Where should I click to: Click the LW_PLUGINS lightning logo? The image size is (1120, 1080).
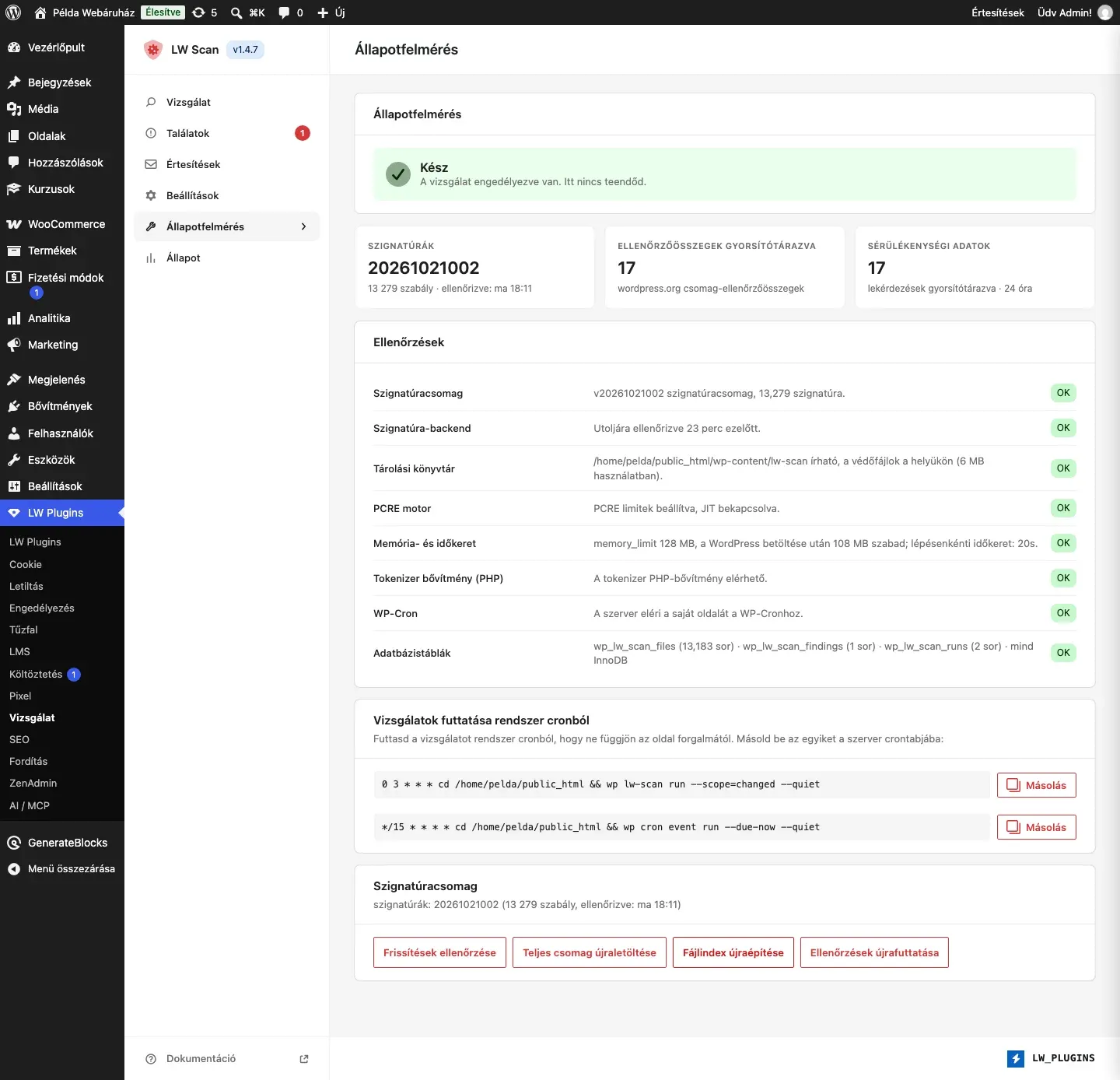click(x=1016, y=1058)
